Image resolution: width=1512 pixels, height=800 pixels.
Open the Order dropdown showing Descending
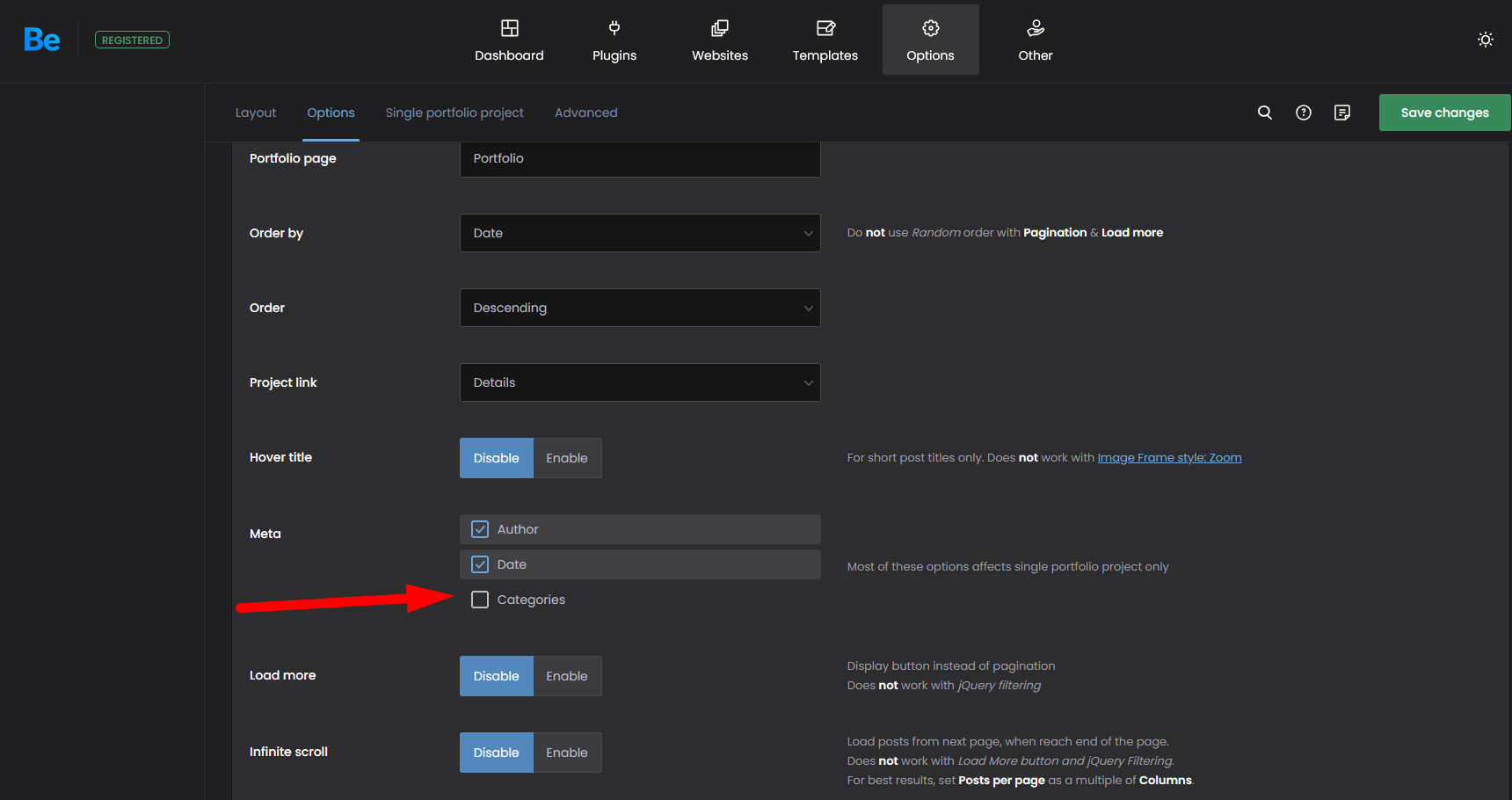pos(639,308)
